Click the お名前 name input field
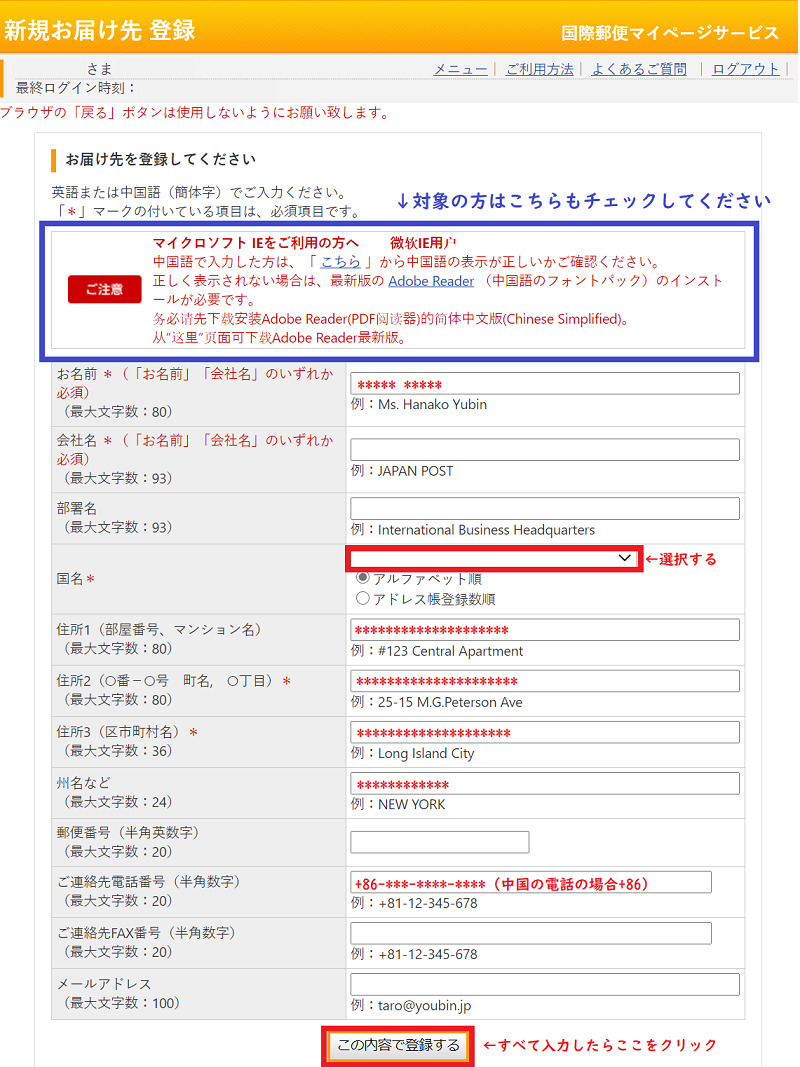 click(x=545, y=384)
